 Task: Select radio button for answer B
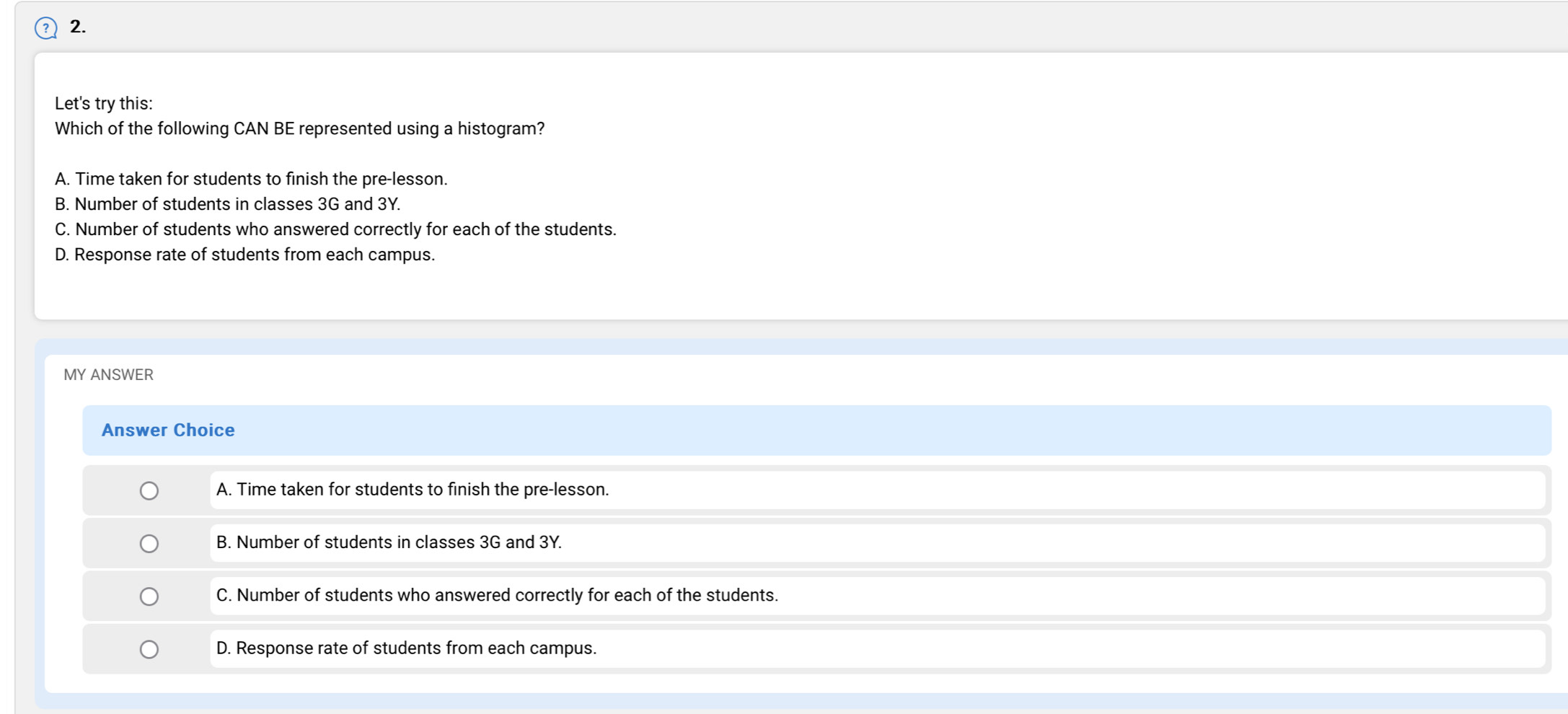tap(149, 543)
